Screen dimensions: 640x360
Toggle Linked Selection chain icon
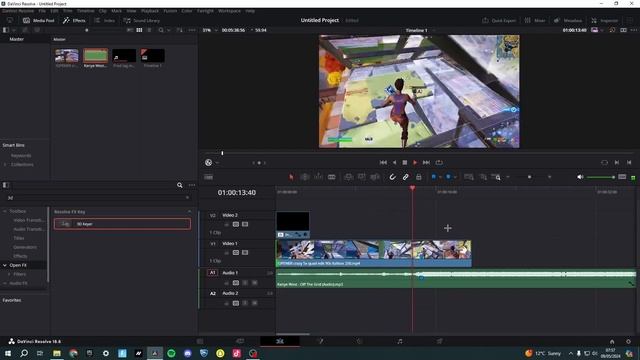[x=405, y=177]
